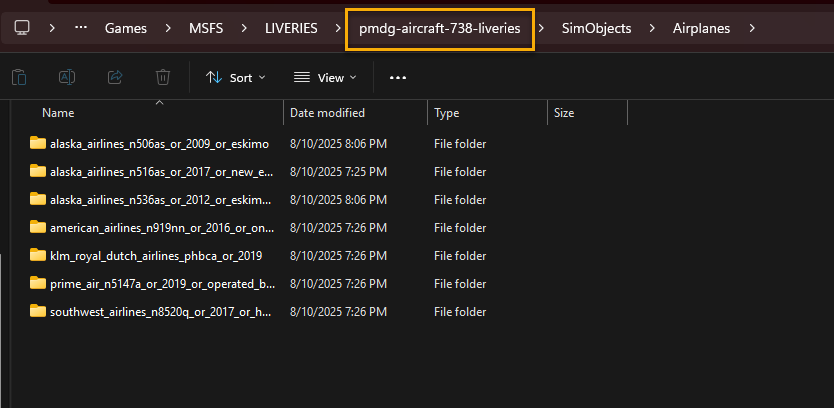The image size is (834, 408).
Task: Open the View dropdown
Action: 325,78
